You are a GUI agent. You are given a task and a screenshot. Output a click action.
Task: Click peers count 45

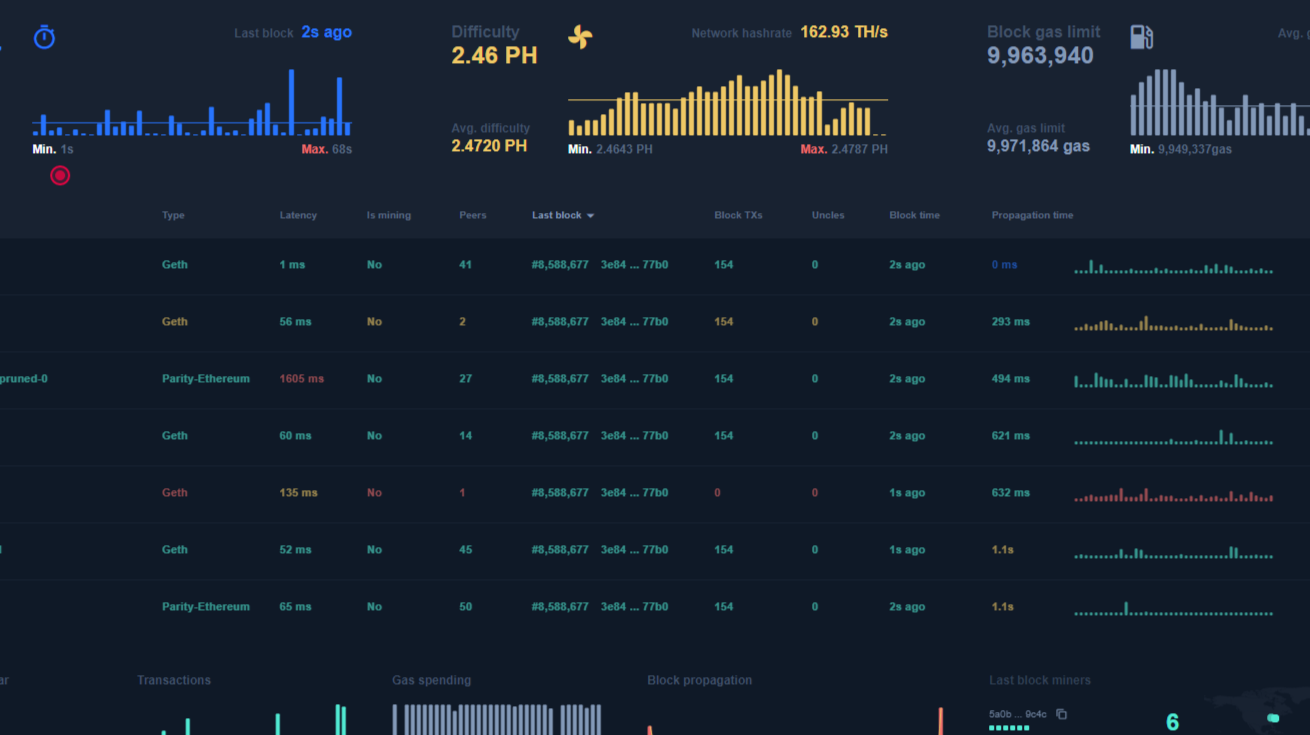tap(465, 550)
